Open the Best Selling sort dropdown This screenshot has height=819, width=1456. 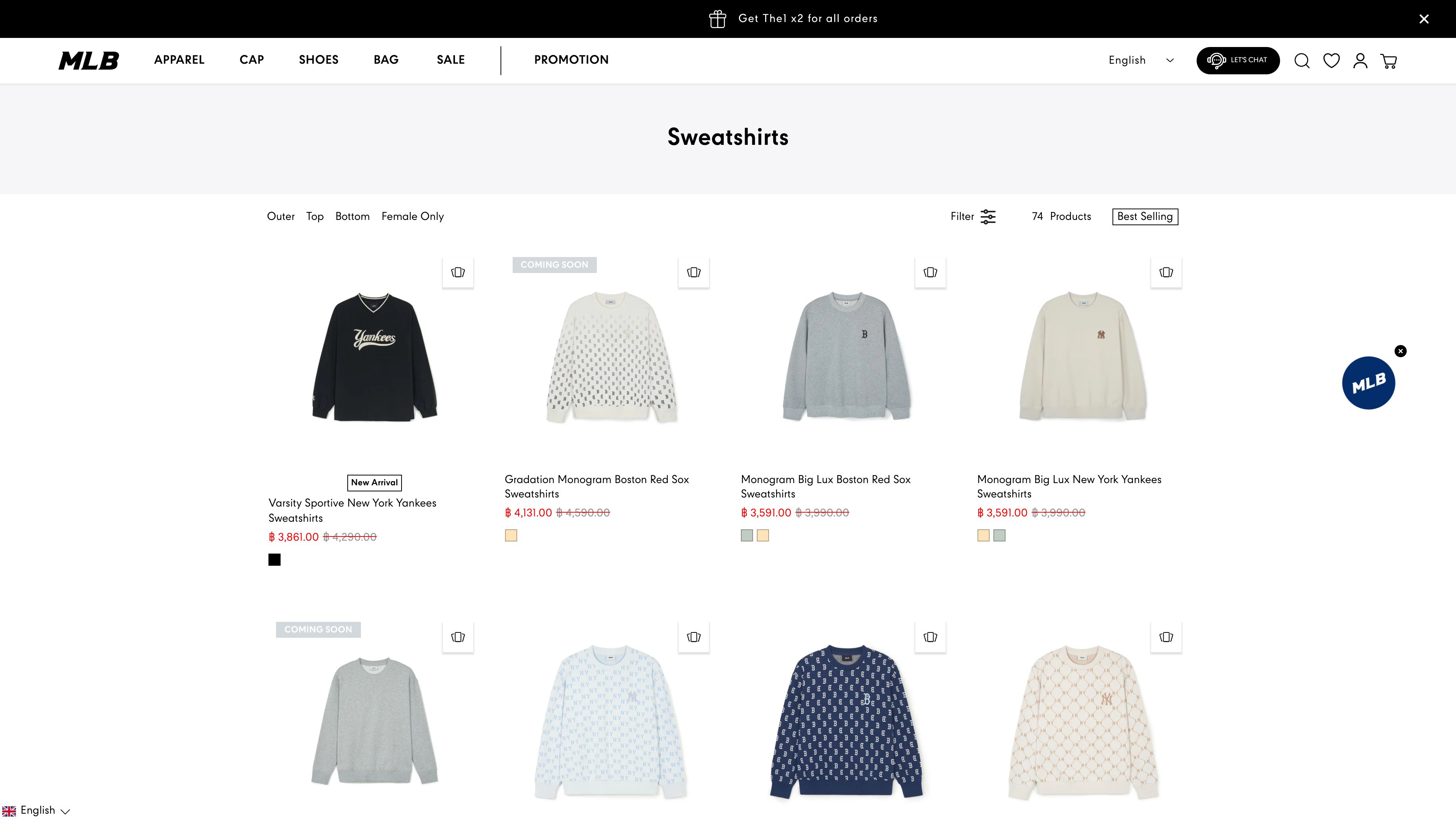(x=1145, y=217)
